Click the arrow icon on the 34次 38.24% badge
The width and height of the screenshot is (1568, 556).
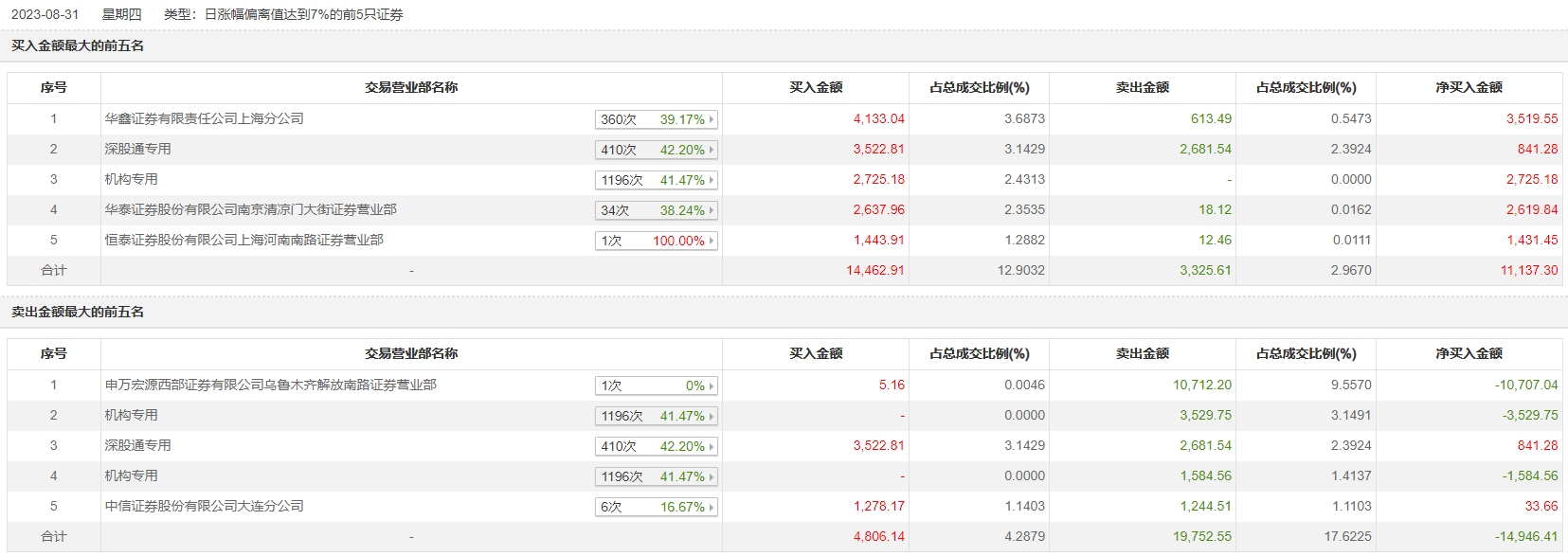712,210
